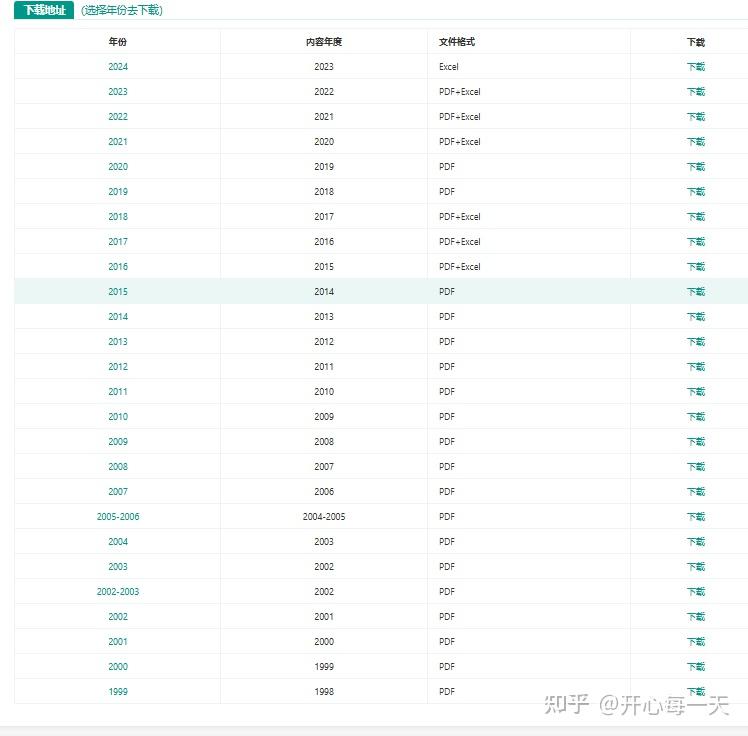Open the 下载地址 tab

44,10
